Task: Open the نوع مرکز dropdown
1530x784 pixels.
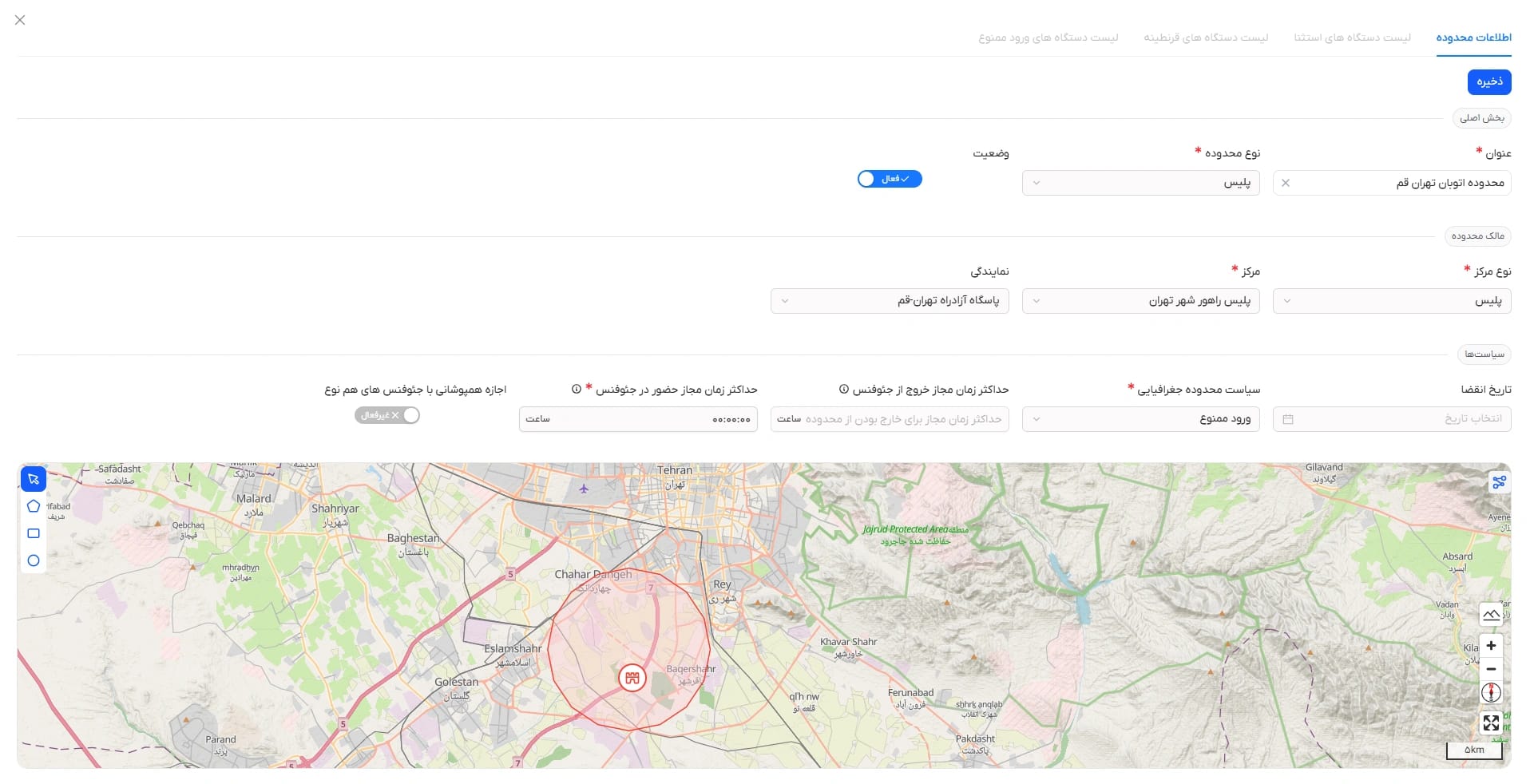Action: click(1392, 301)
